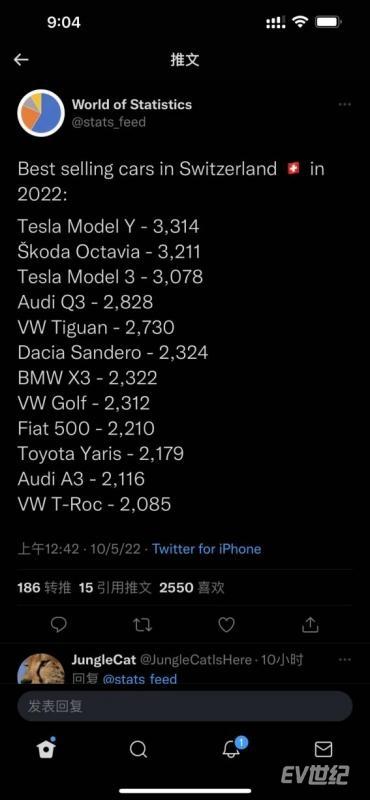The width and height of the screenshot is (370, 800).
Task: Open the tweet's three-dot options menu
Action: 345,105
